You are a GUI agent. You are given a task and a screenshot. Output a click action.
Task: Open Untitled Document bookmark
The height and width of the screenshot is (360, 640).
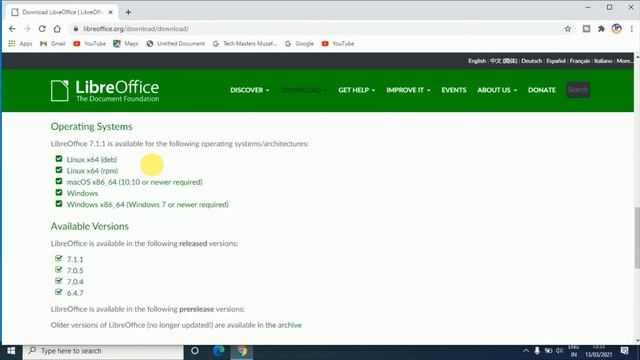tap(176, 43)
